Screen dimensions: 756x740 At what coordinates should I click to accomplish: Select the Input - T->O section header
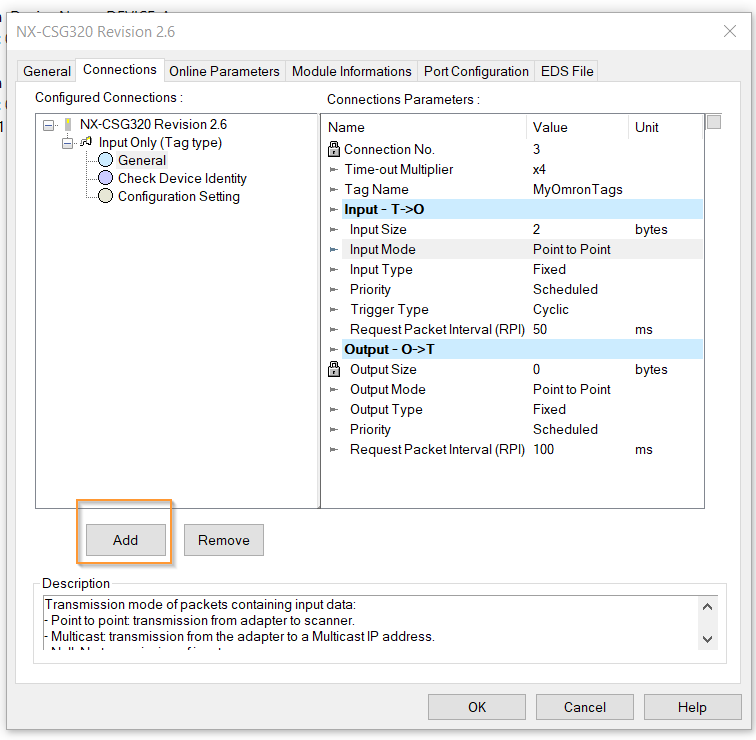pos(522,209)
